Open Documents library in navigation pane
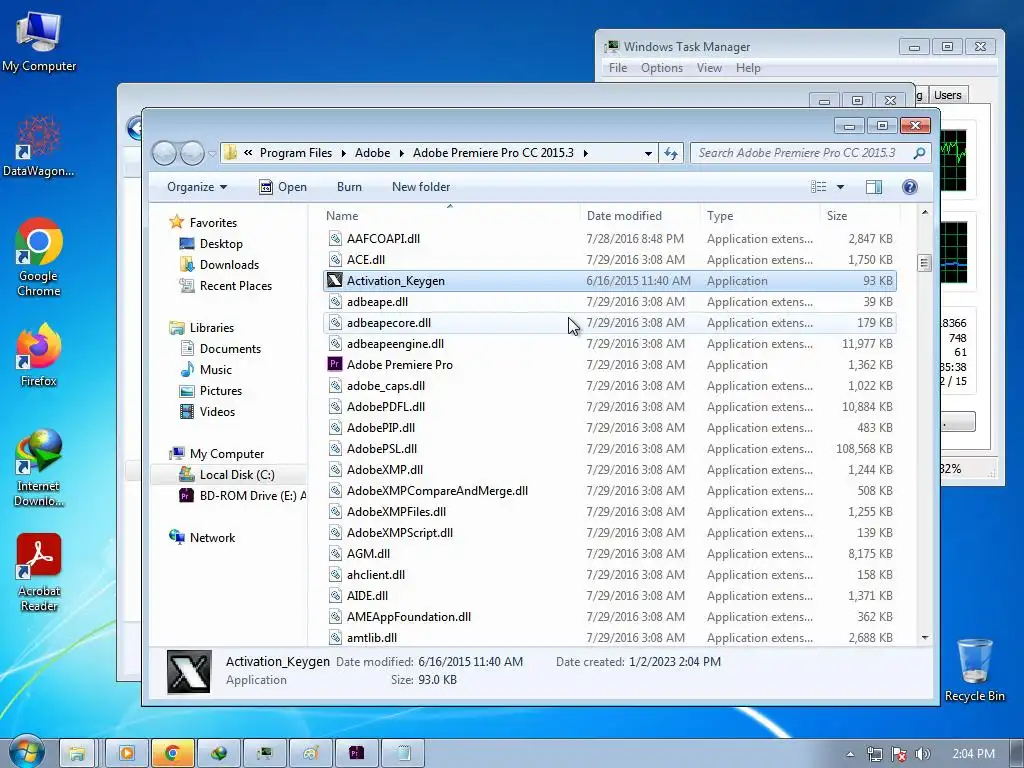 point(220,349)
